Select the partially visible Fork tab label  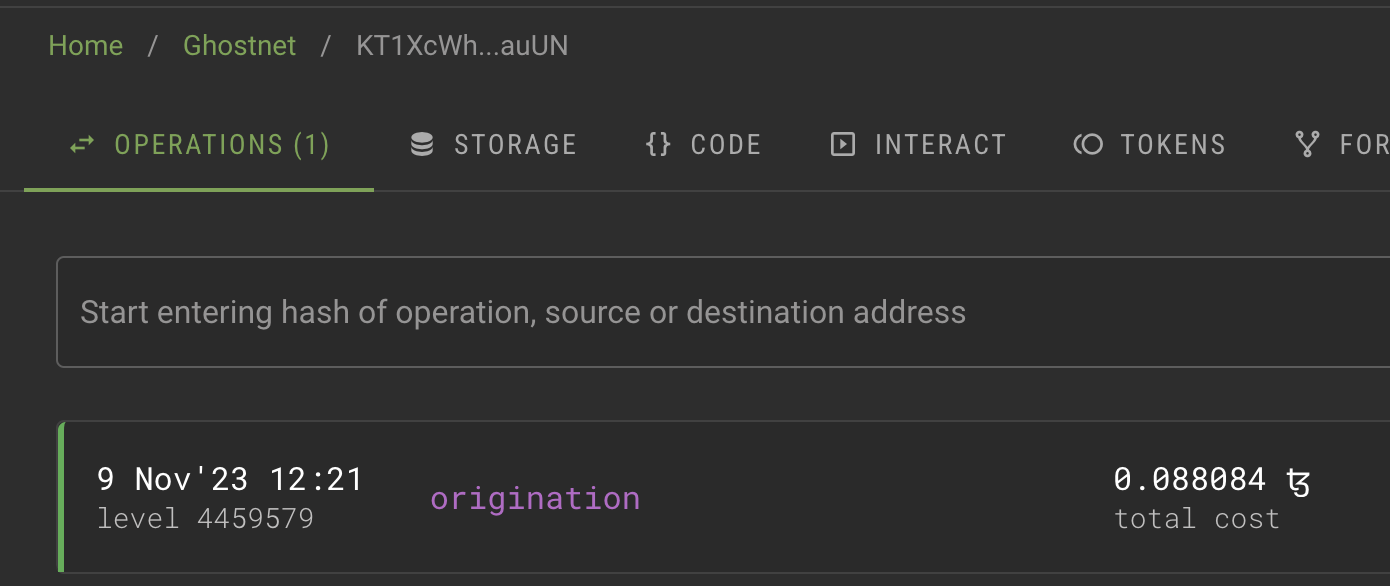(1363, 145)
